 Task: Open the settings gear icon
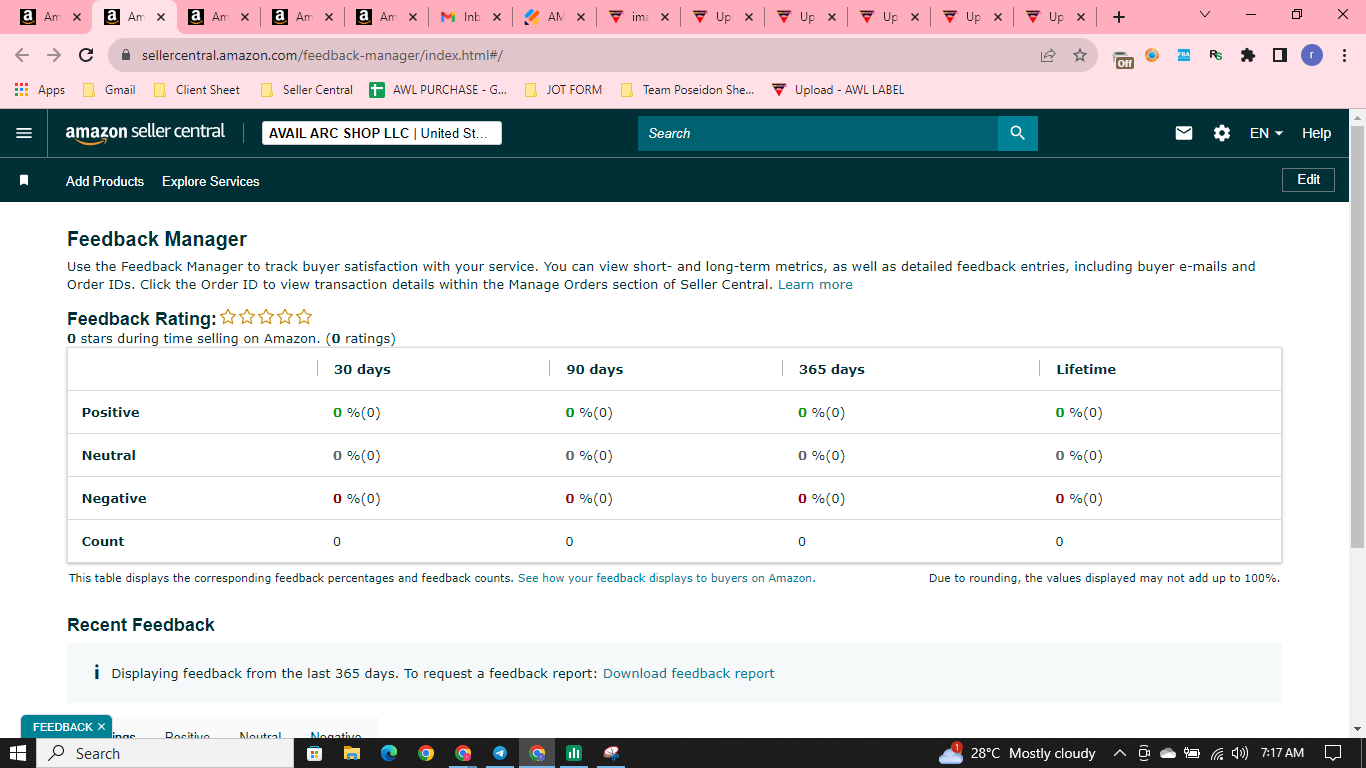tap(1222, 133)
